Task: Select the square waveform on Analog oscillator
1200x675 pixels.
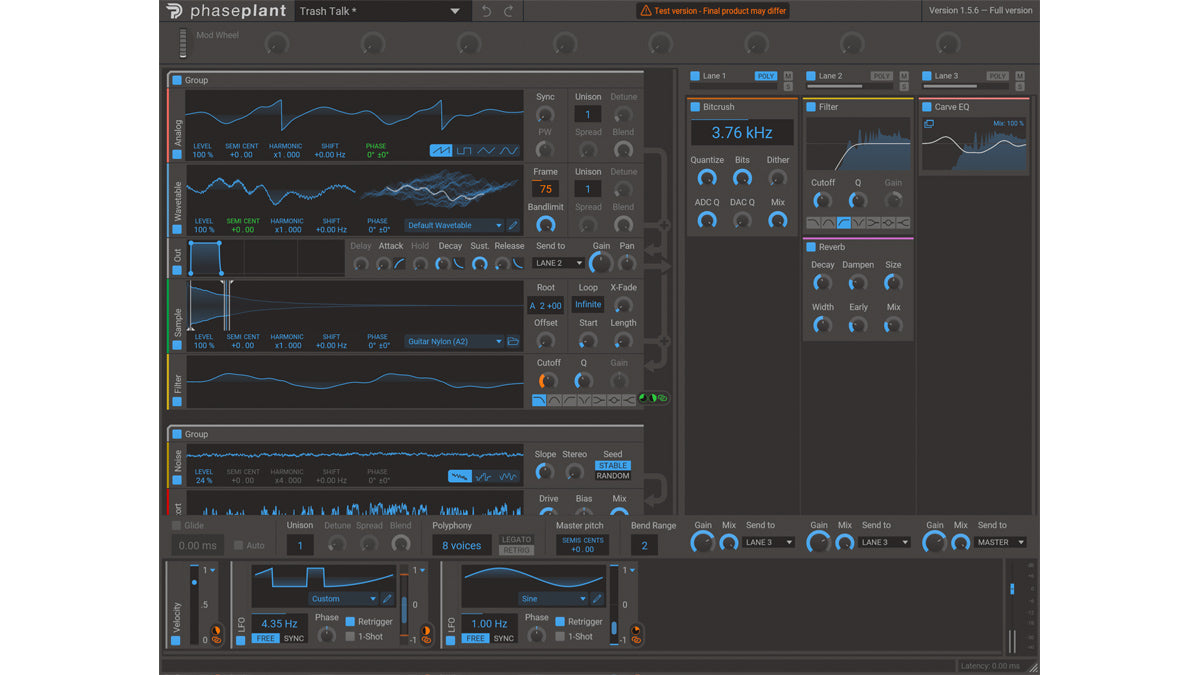Action: point(464,151)
